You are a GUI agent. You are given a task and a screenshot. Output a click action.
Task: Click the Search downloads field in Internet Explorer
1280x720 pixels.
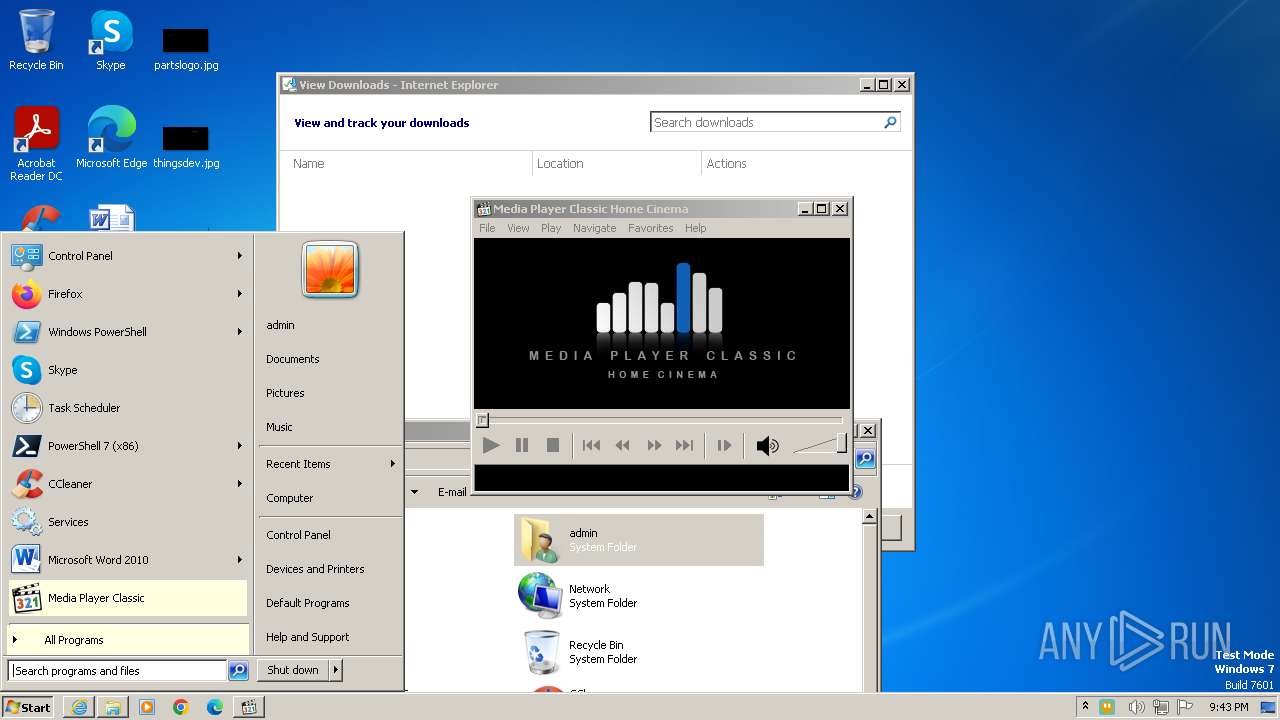coord(766,122)
